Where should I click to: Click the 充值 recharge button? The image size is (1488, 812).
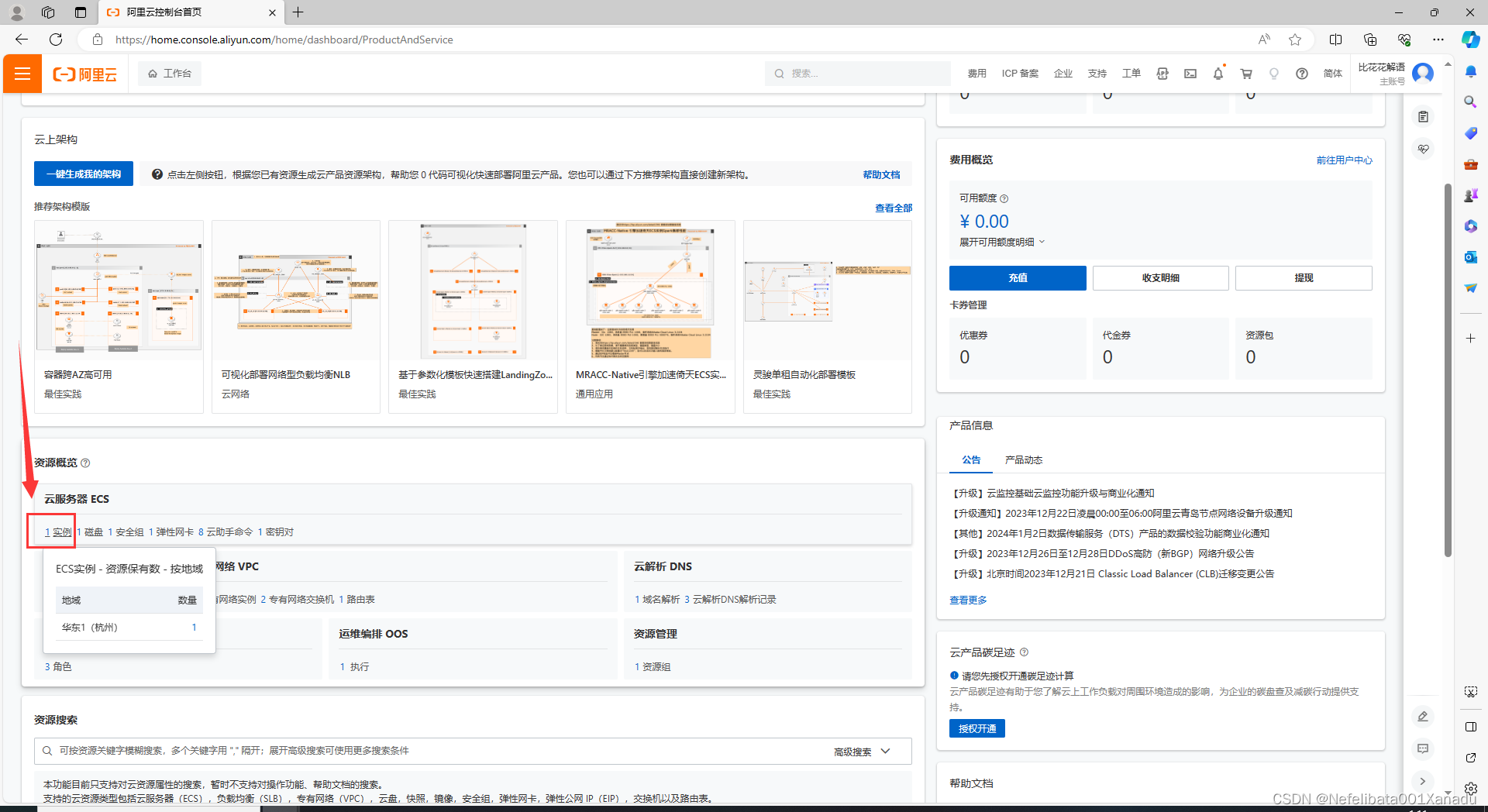[x=1018, y=278]
